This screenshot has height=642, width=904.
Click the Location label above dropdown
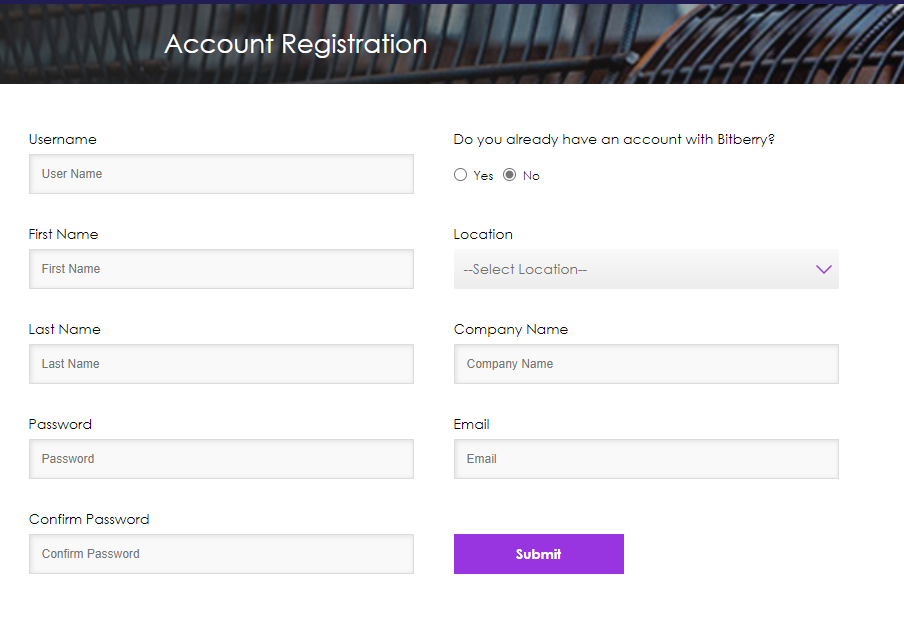coord(483,235)
